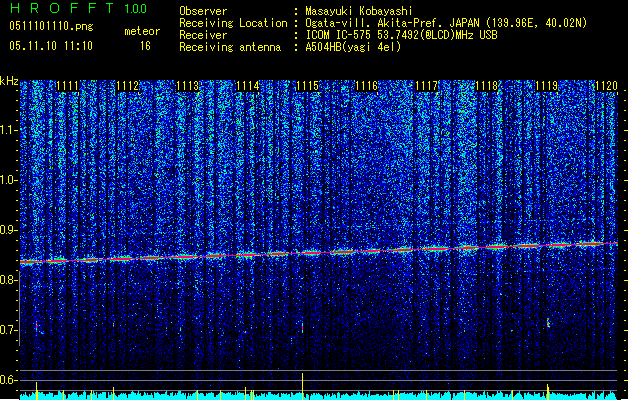629x400 pixels.
Task: Click the date stamp 05.11.10 11:10
Action: click(x=51, y=46)
